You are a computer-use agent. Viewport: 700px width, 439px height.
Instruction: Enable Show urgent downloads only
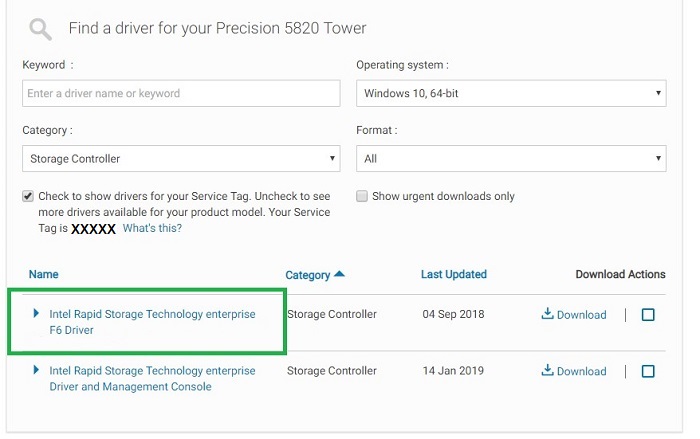362,197
